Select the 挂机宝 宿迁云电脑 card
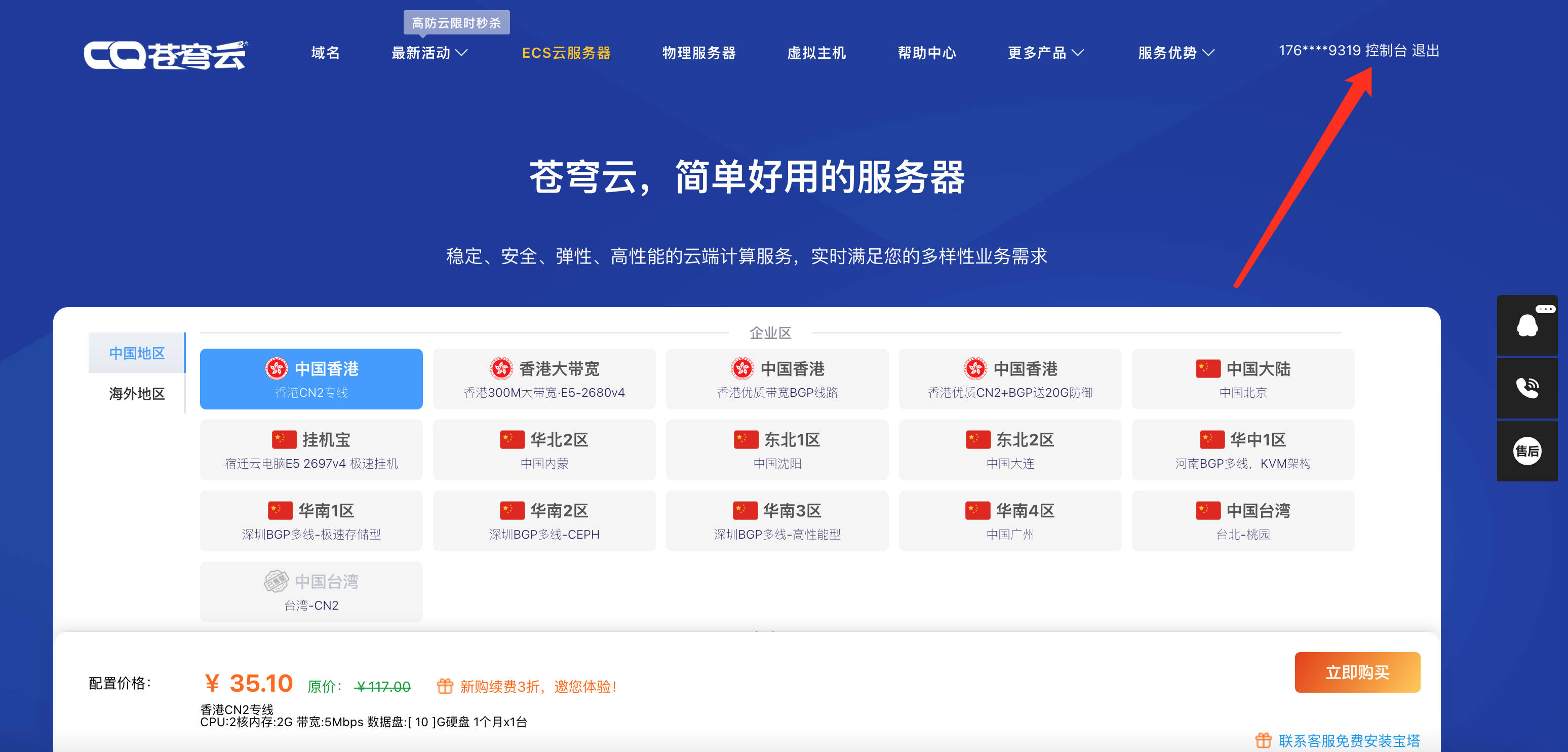Image resolution: width=1568 pixels, height=752 pixels. click(x=311, y=450)
